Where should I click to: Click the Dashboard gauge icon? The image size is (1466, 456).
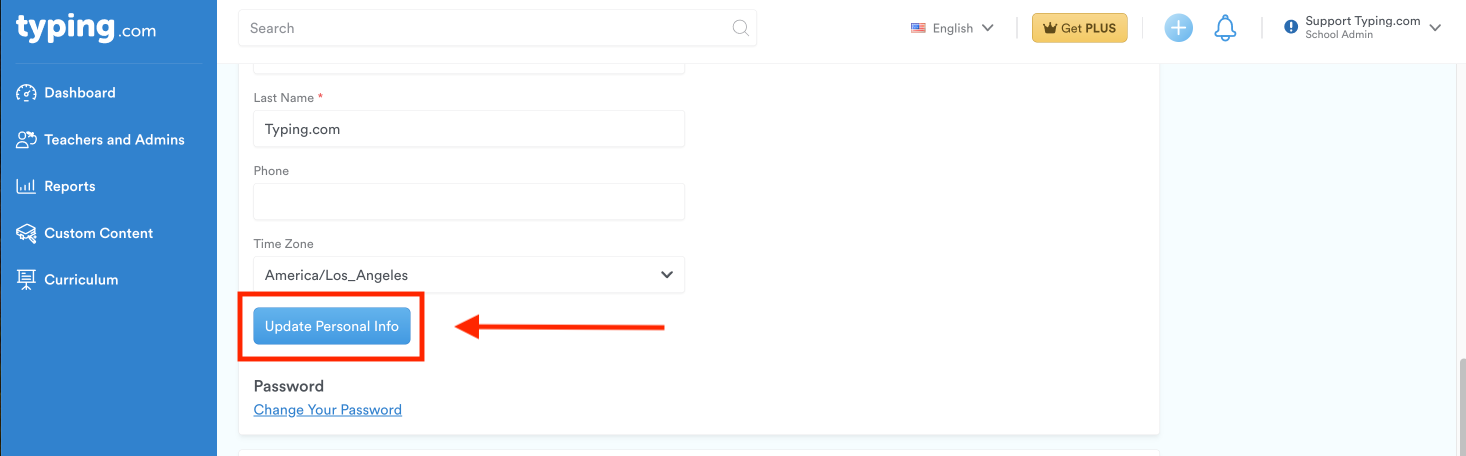pyautogui.click(x=27, y=93)
